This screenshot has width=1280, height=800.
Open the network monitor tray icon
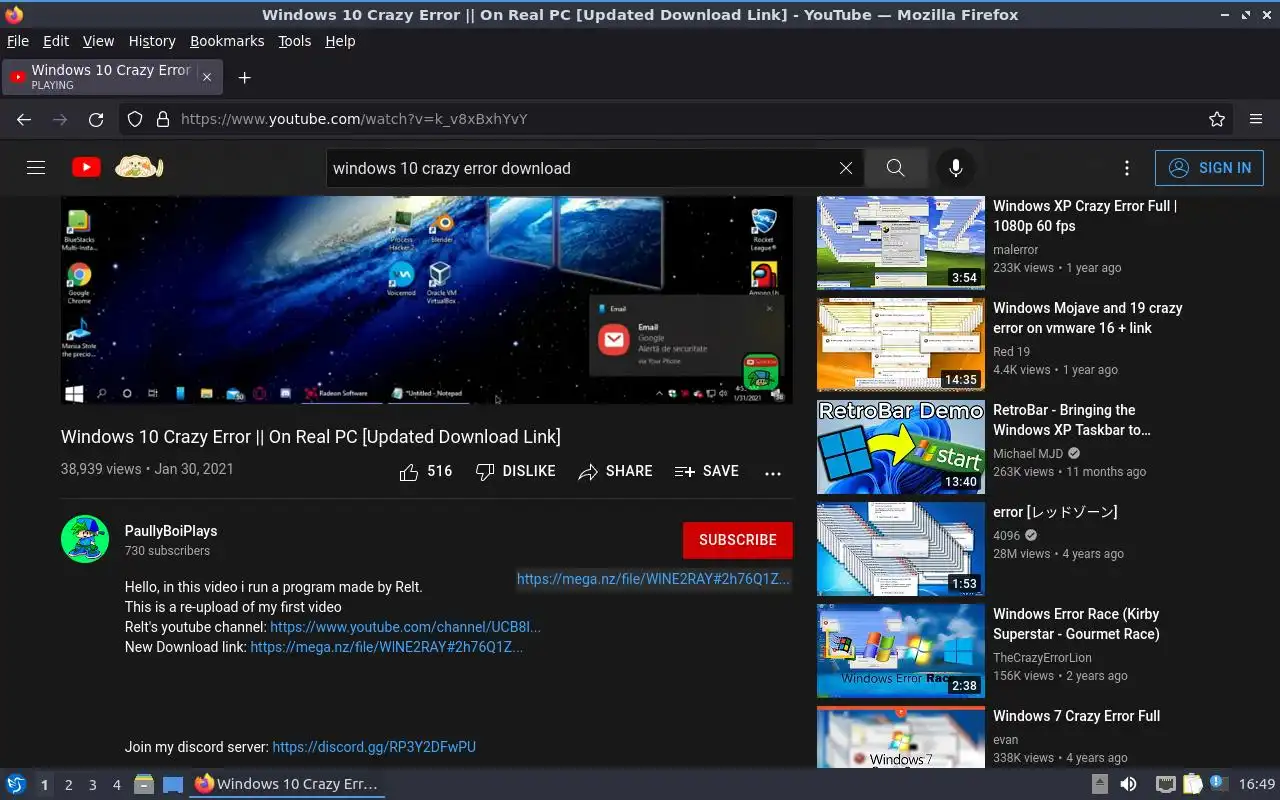coord(1166,784)
